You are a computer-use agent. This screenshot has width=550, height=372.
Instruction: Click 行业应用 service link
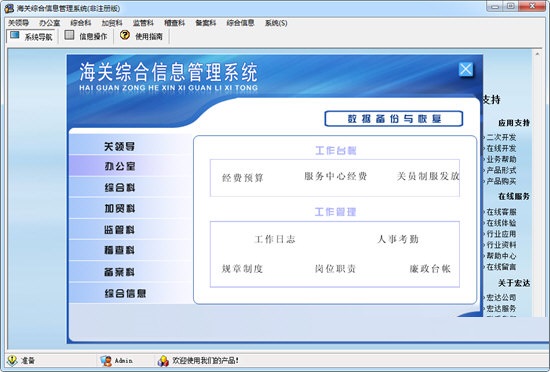[501, 234]
